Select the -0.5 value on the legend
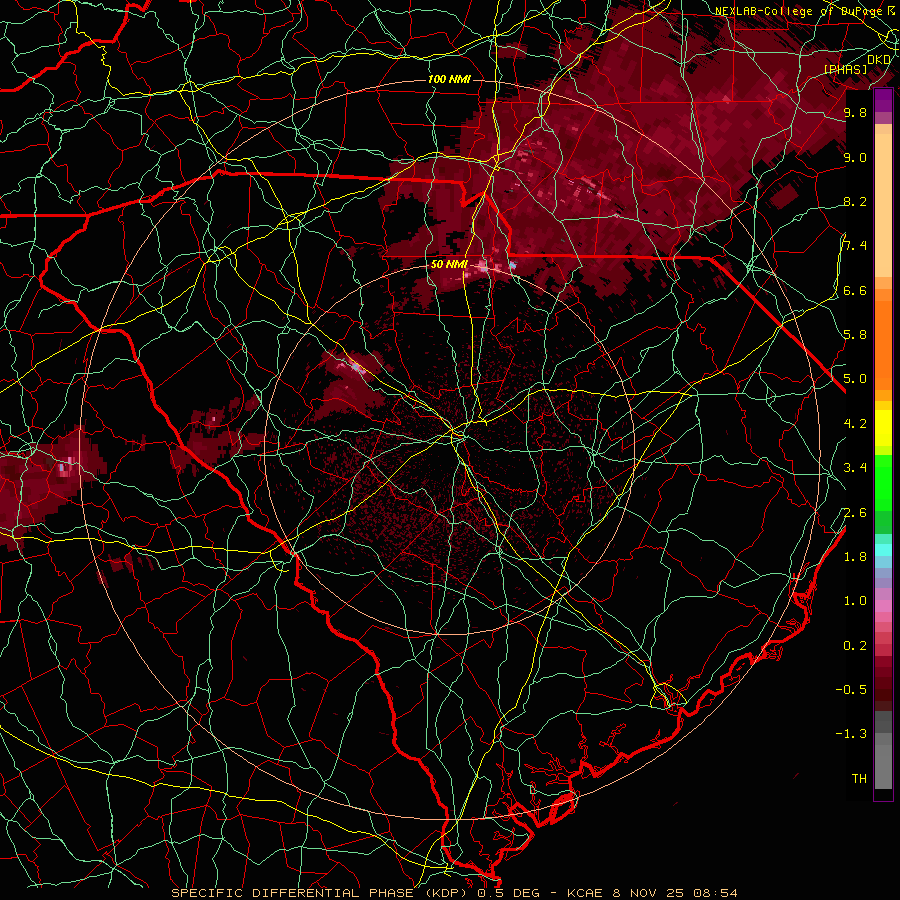The image size is (900, 900). tap(851, 689)
